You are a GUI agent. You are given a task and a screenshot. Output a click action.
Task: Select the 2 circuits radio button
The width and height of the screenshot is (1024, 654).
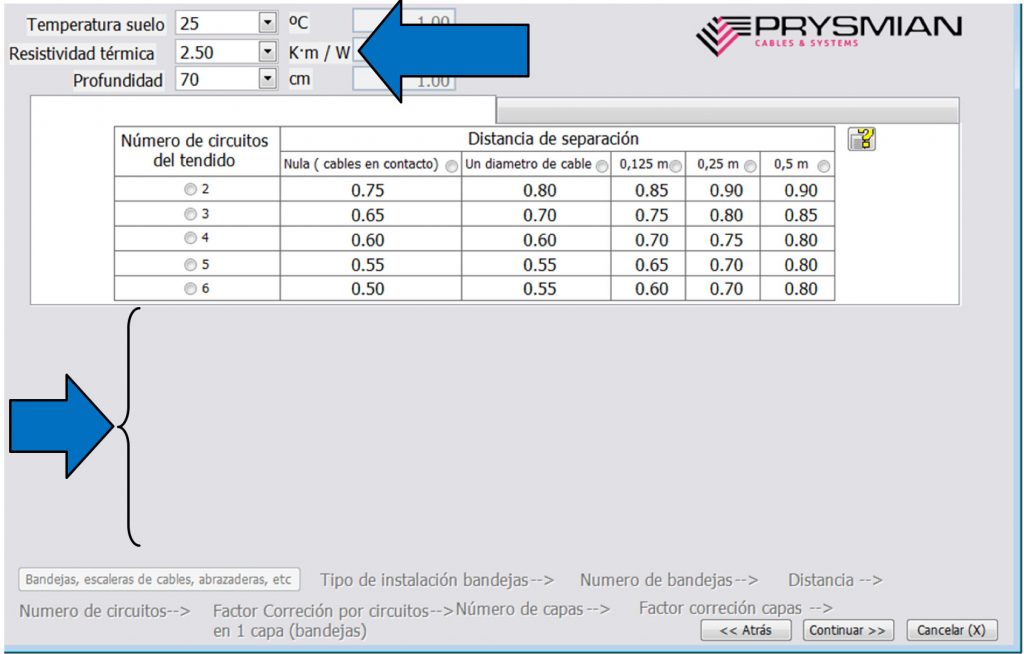[190, 189]
